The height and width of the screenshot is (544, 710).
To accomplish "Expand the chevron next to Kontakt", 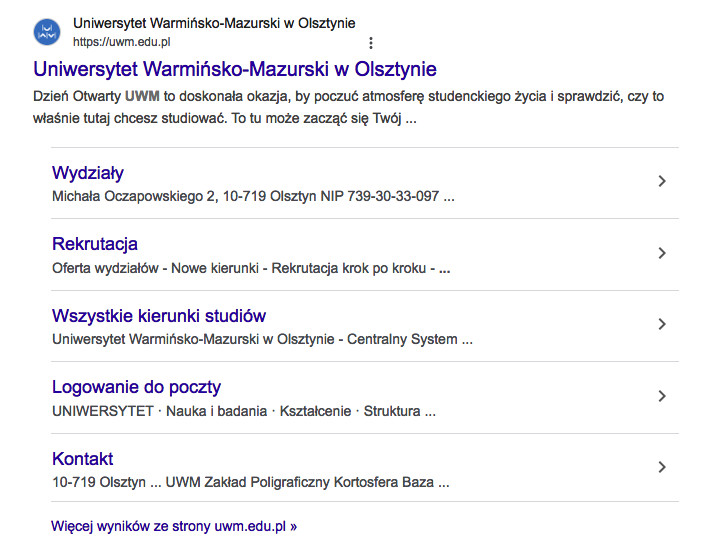I will pyautogui.click(x=662, y=467).
